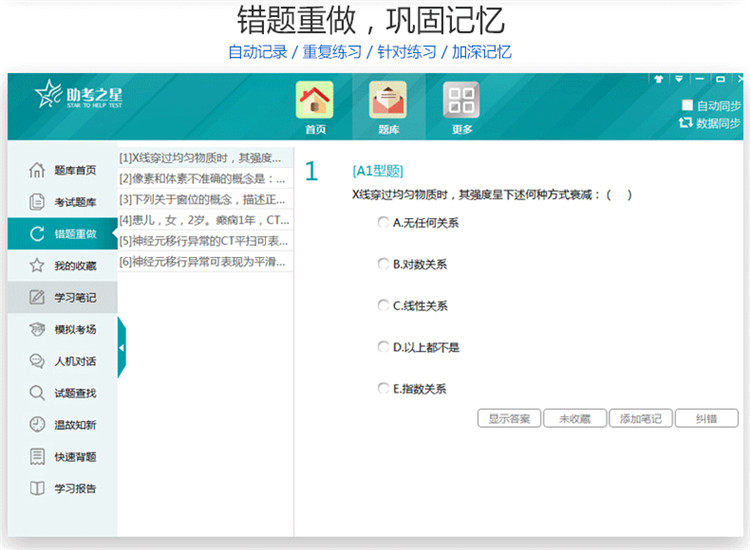Open 试题查找 magnifier icon
Viewport: 750px width, 550px height.
click(37, 393)
